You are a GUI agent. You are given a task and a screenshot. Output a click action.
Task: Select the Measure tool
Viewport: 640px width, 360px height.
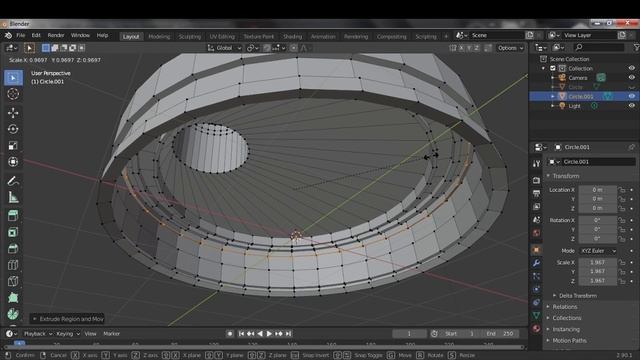pos(13,198)
